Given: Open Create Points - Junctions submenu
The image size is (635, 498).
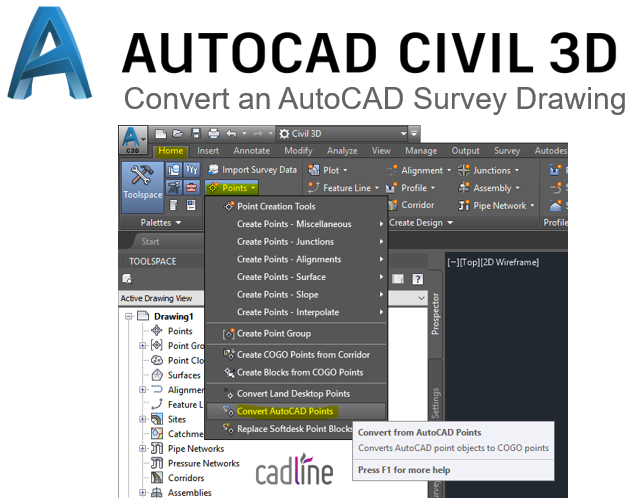Looking at the screenshot, I should 296,242.
